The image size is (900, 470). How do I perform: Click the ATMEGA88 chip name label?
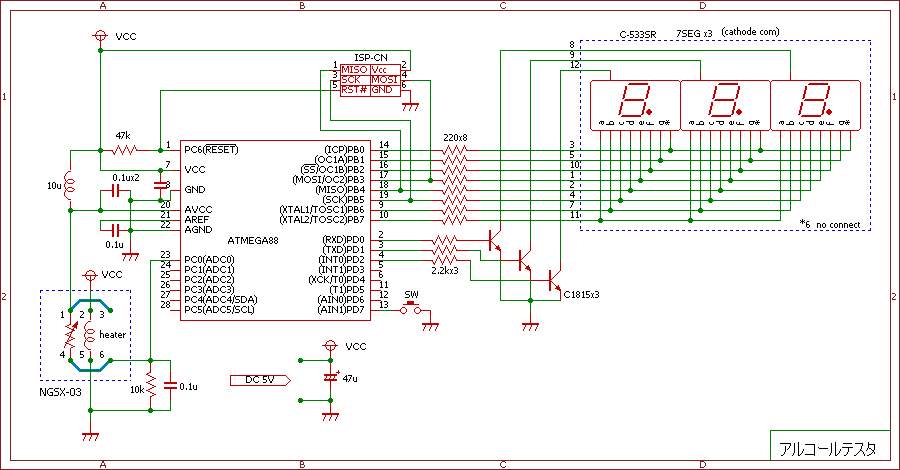pyautogui.click(x=253, y=240)
